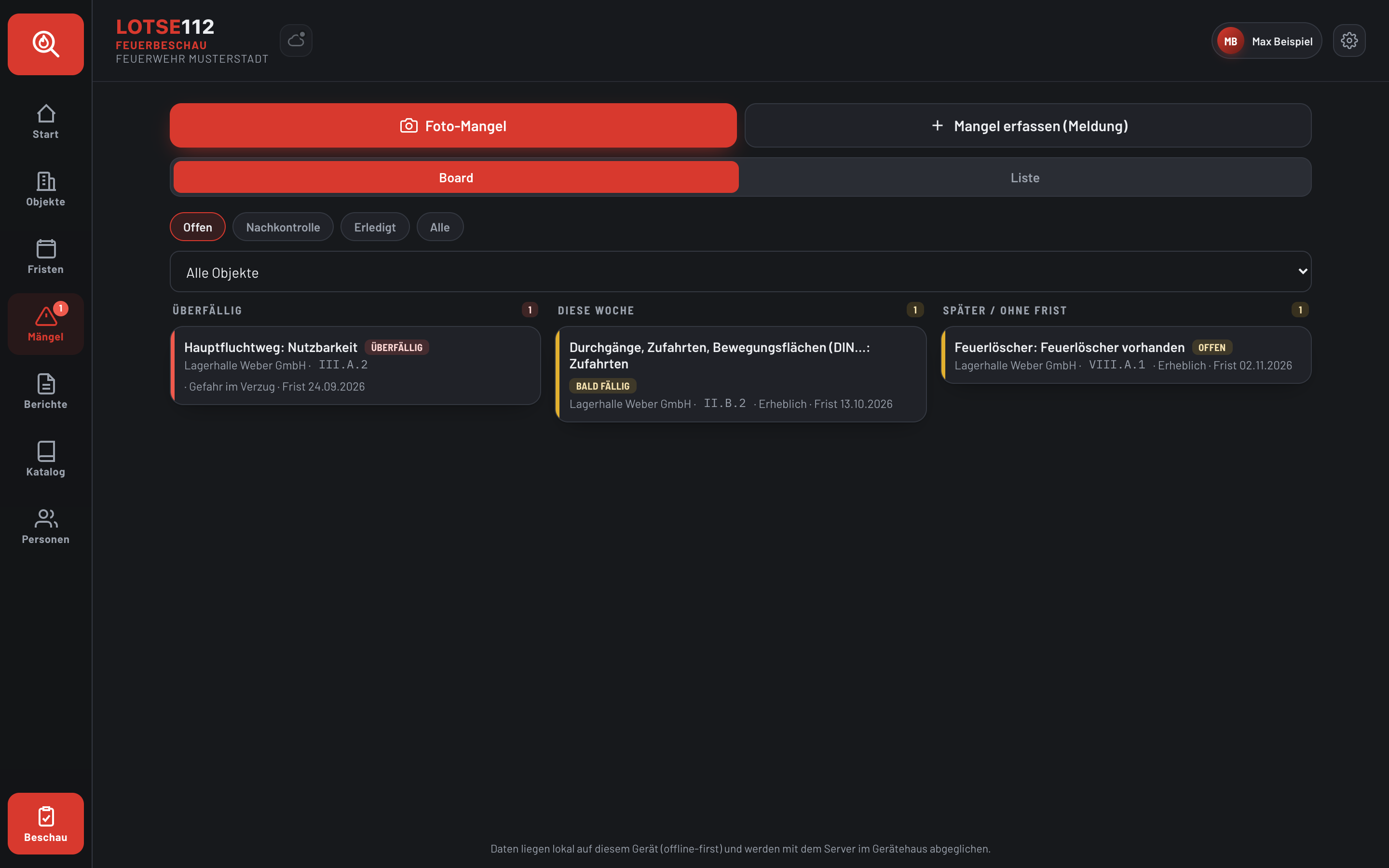The image size is (1389, 868).
Task: Click count badge in SPÄTER / OHNE FRIST
Action: tap(1300, 310)
